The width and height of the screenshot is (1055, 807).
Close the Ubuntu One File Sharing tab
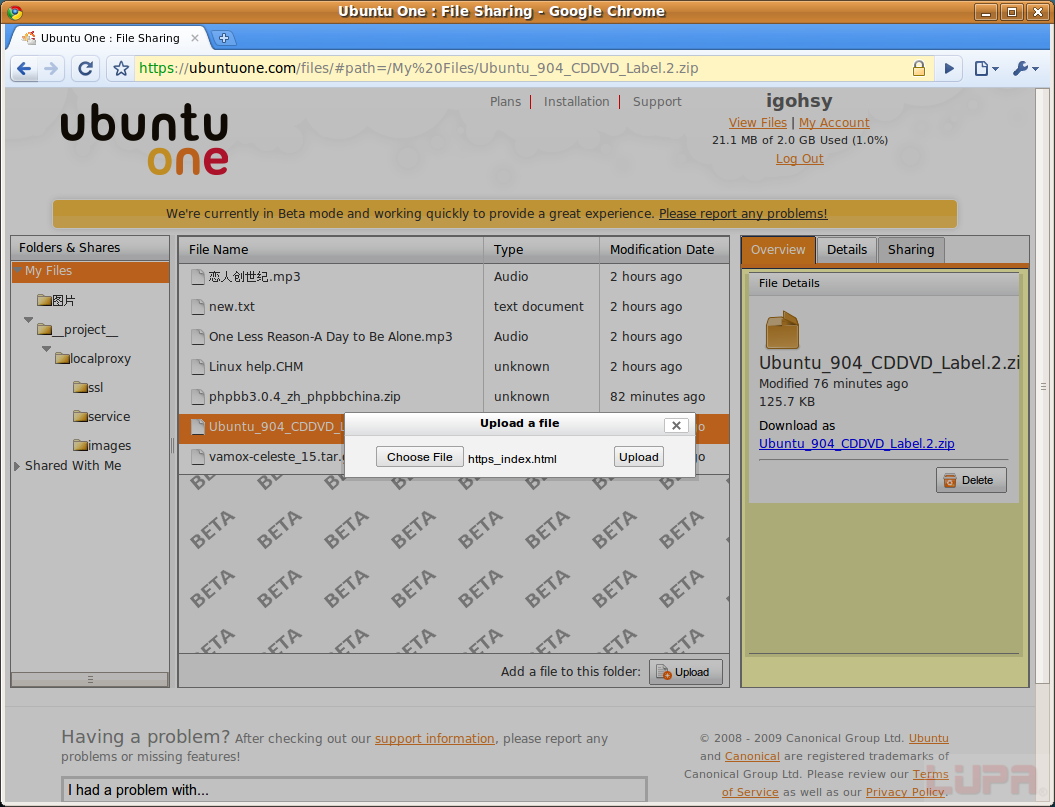pyautogui.click(x=194, y=38)
